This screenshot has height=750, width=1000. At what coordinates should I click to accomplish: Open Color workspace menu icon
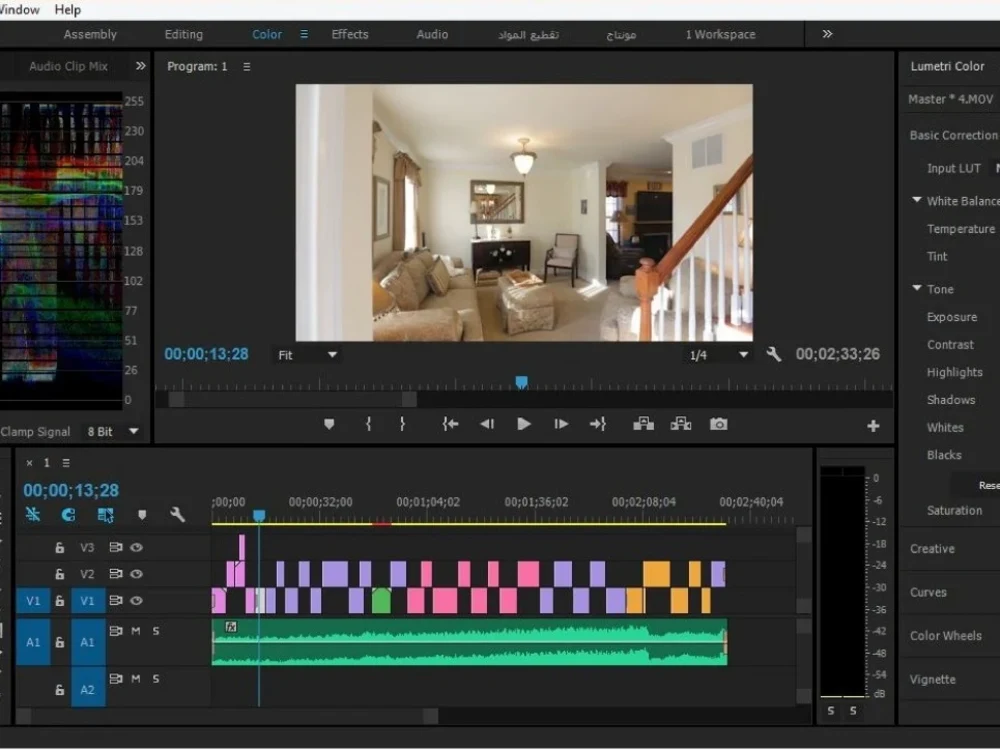click(x=304, y=34)
